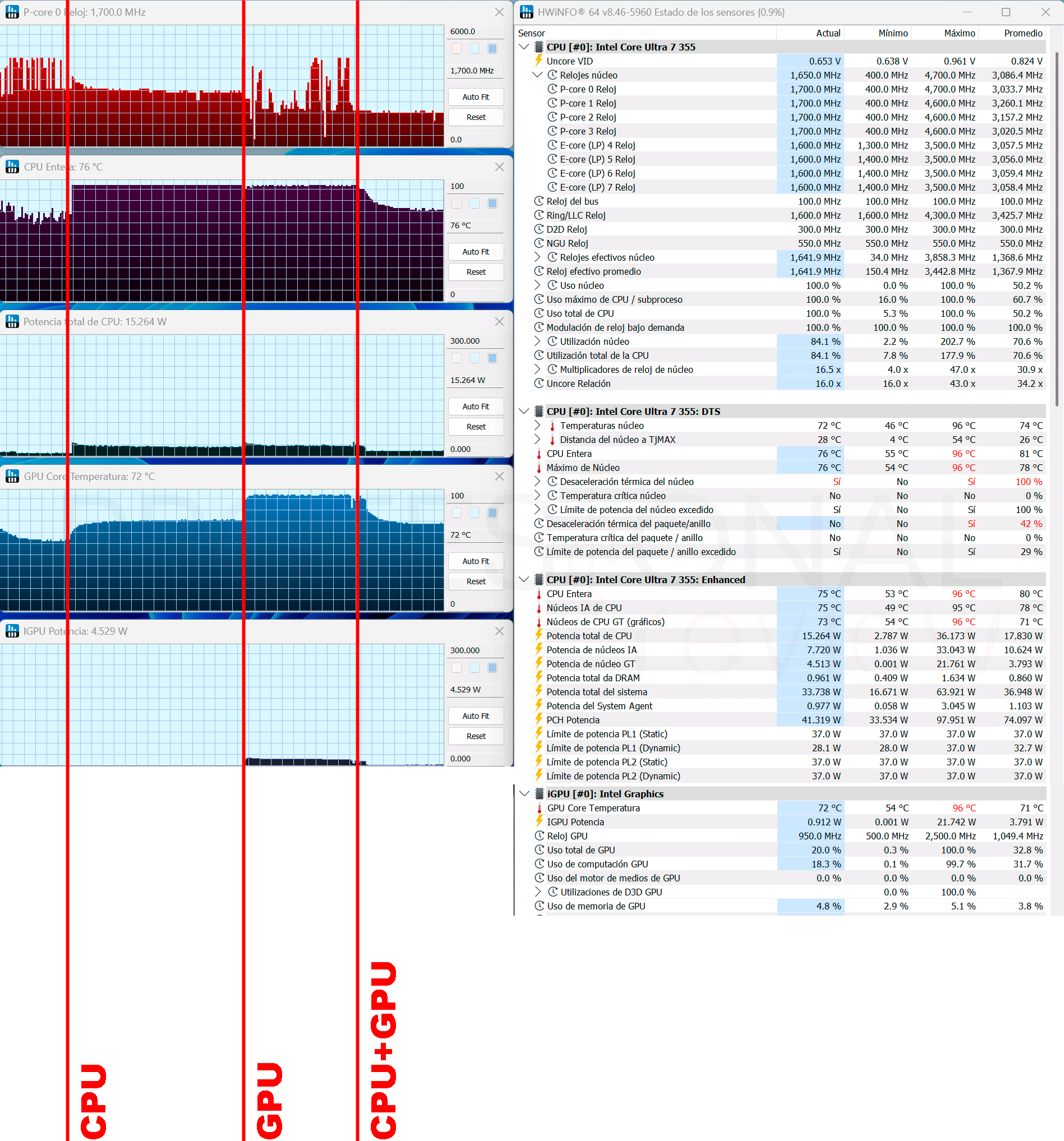
Task: Click the CPU Entera graph window icon
Action: [x=12, y=167]
